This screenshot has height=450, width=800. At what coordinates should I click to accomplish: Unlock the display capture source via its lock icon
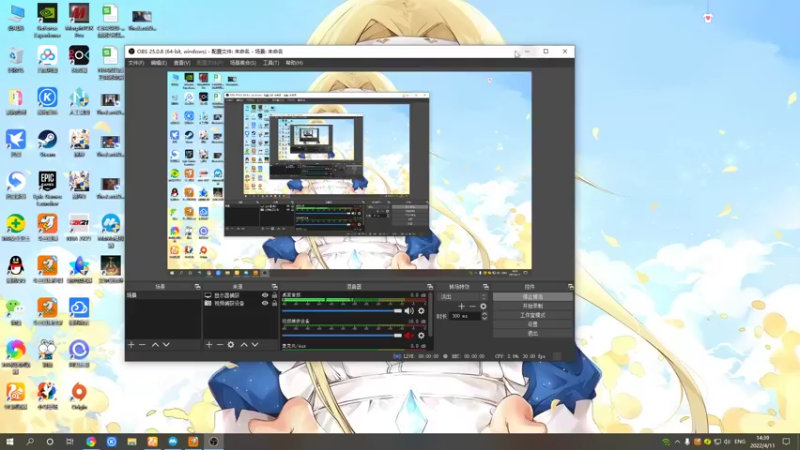(274, 295)
